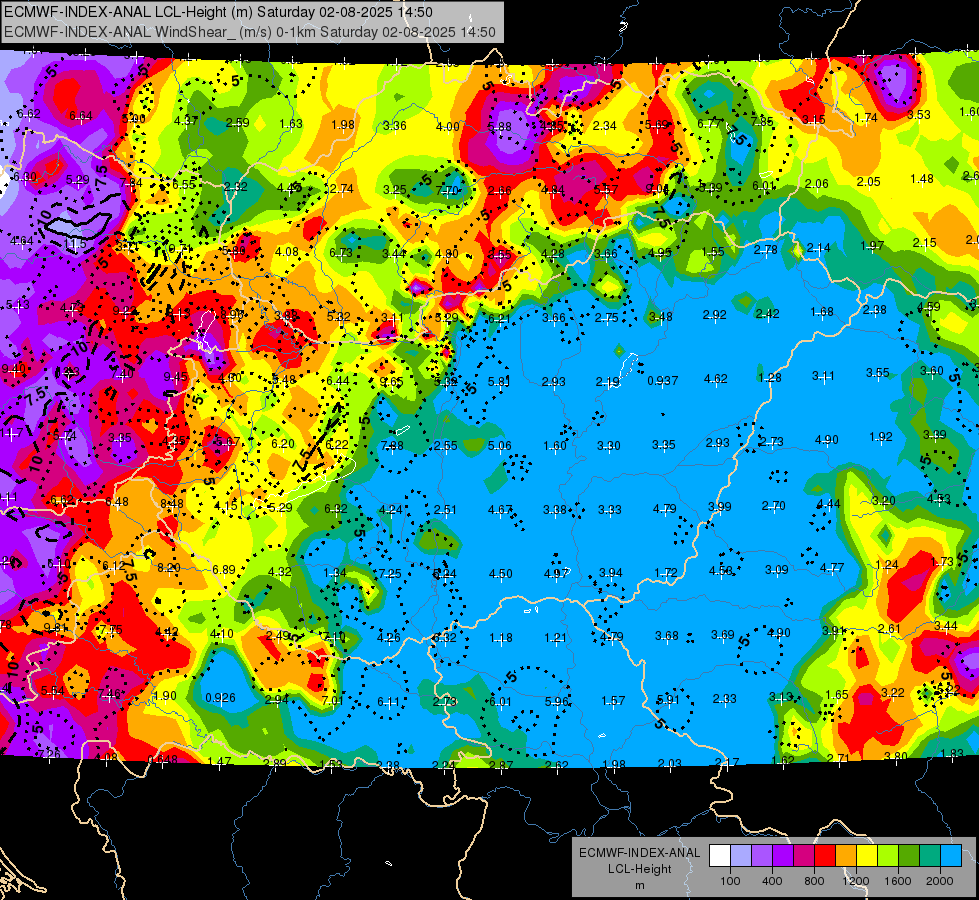Click the wind shear value '4.00'
Screen dimensions: 979x900
coord(448,127)
